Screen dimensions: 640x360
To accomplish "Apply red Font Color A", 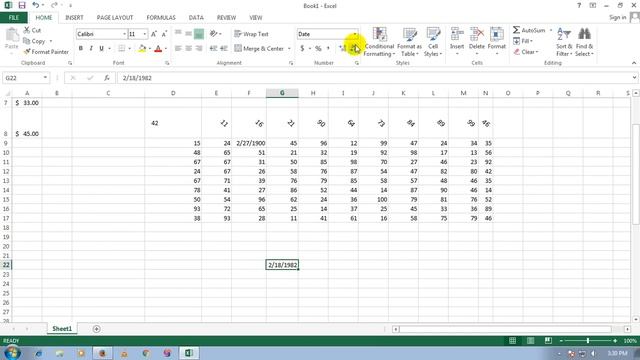I will 158,49.
